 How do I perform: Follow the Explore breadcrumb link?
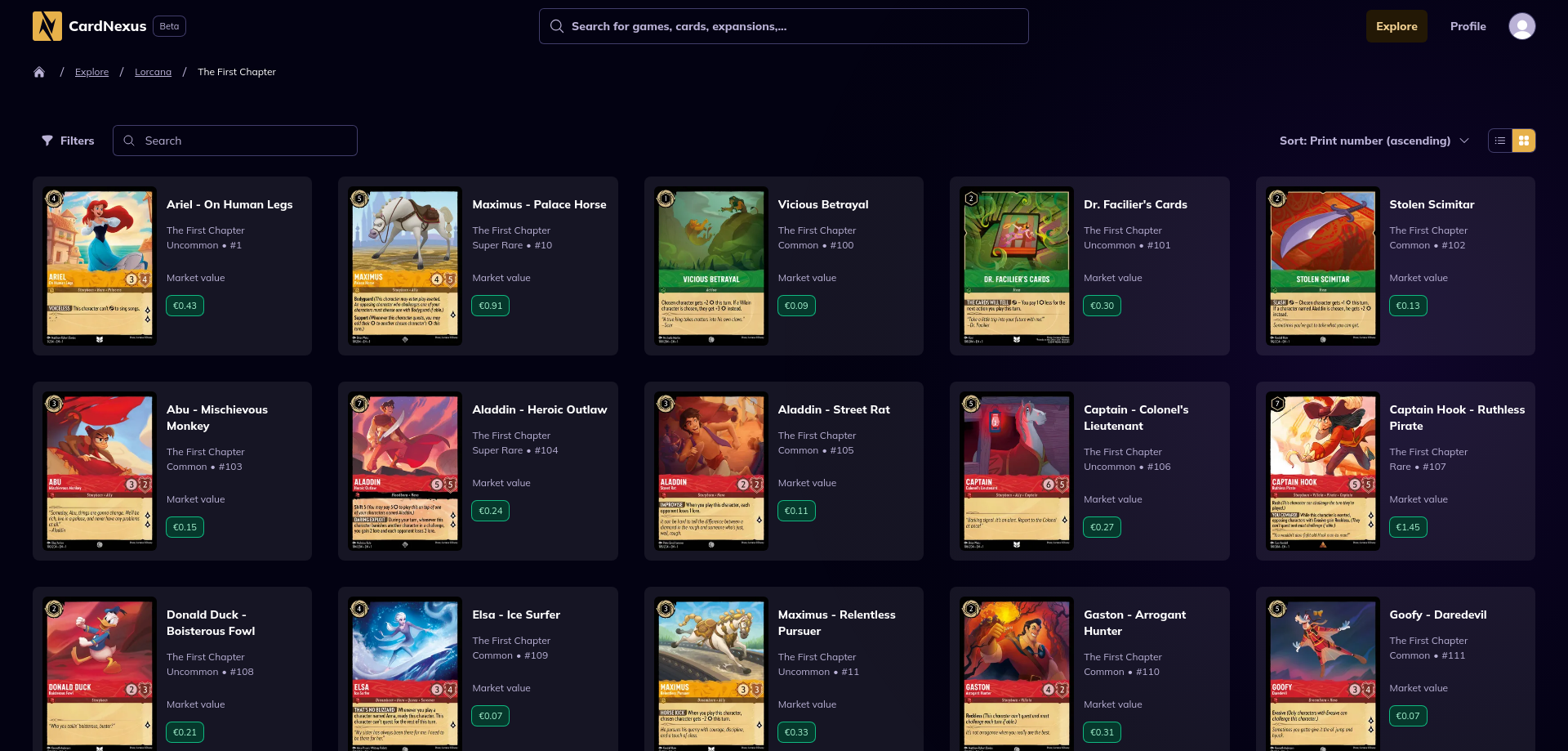(x=91, y=72)
